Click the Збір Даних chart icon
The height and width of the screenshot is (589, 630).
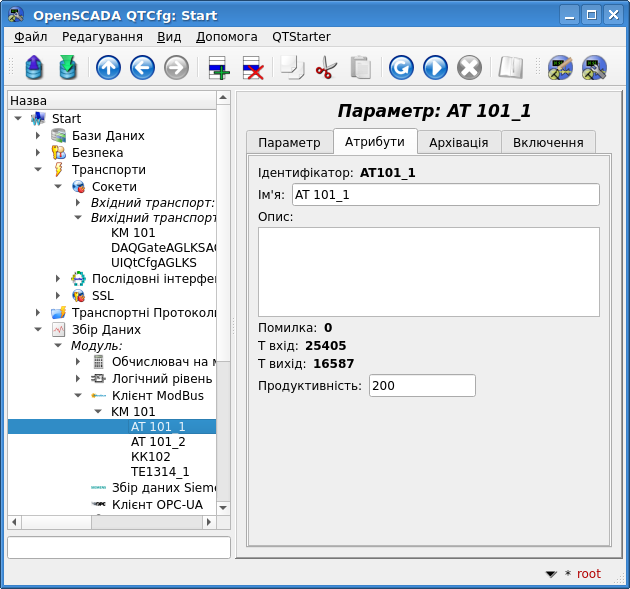[x=59, y=329]
